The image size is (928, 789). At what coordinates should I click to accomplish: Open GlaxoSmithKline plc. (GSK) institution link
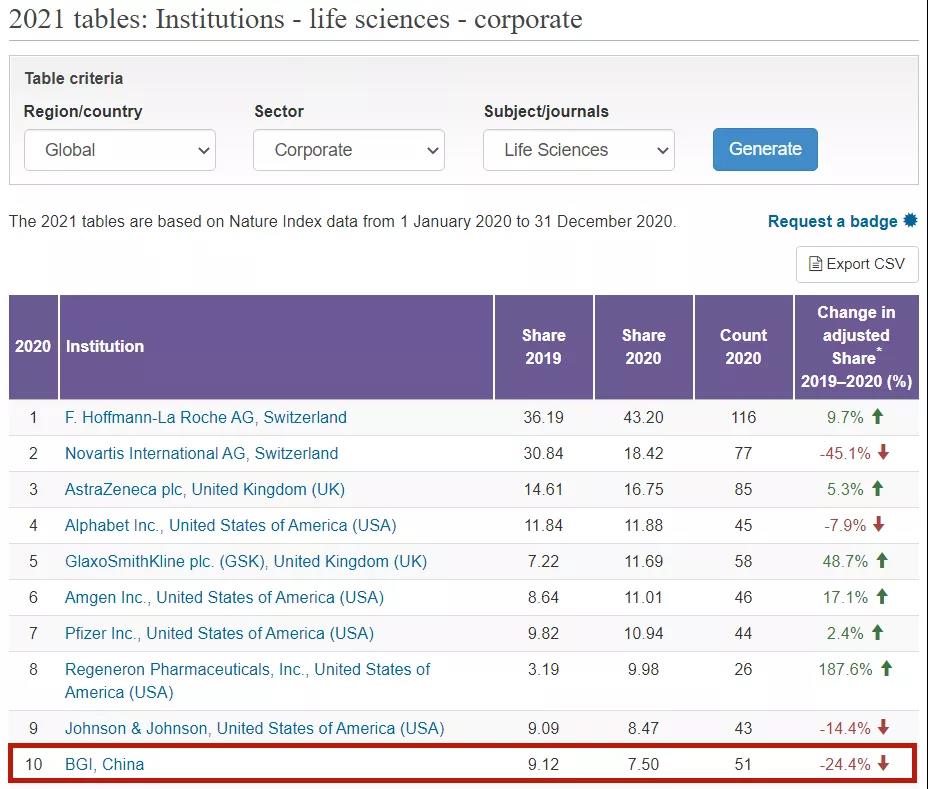pos(246,562)
